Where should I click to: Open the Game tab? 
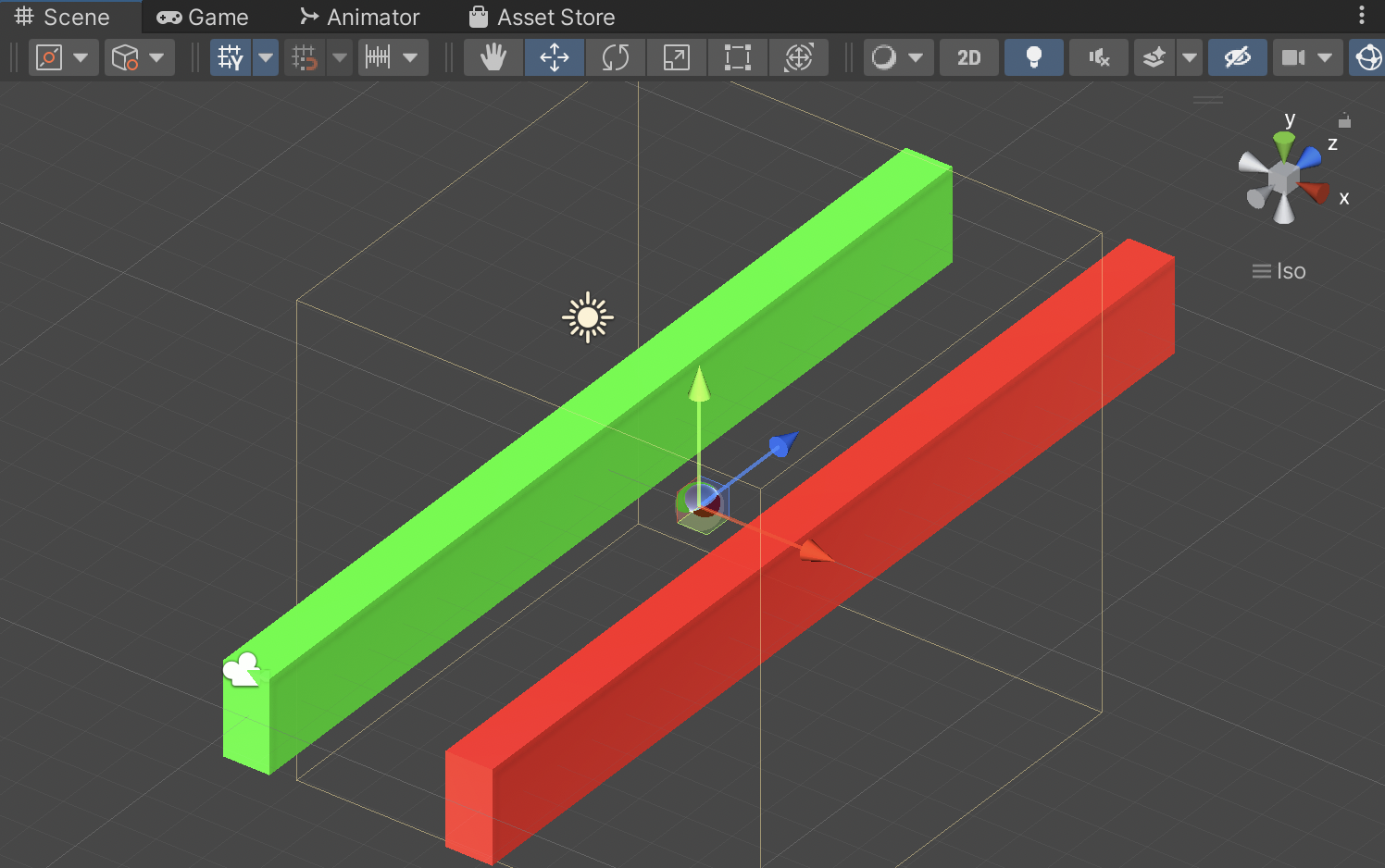tap(202, 17)
